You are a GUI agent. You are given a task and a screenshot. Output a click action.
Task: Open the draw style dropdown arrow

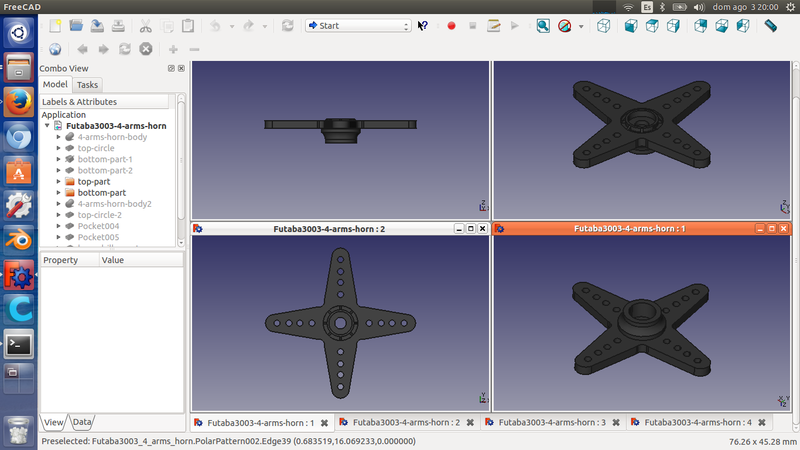click(x=581, y=26)
